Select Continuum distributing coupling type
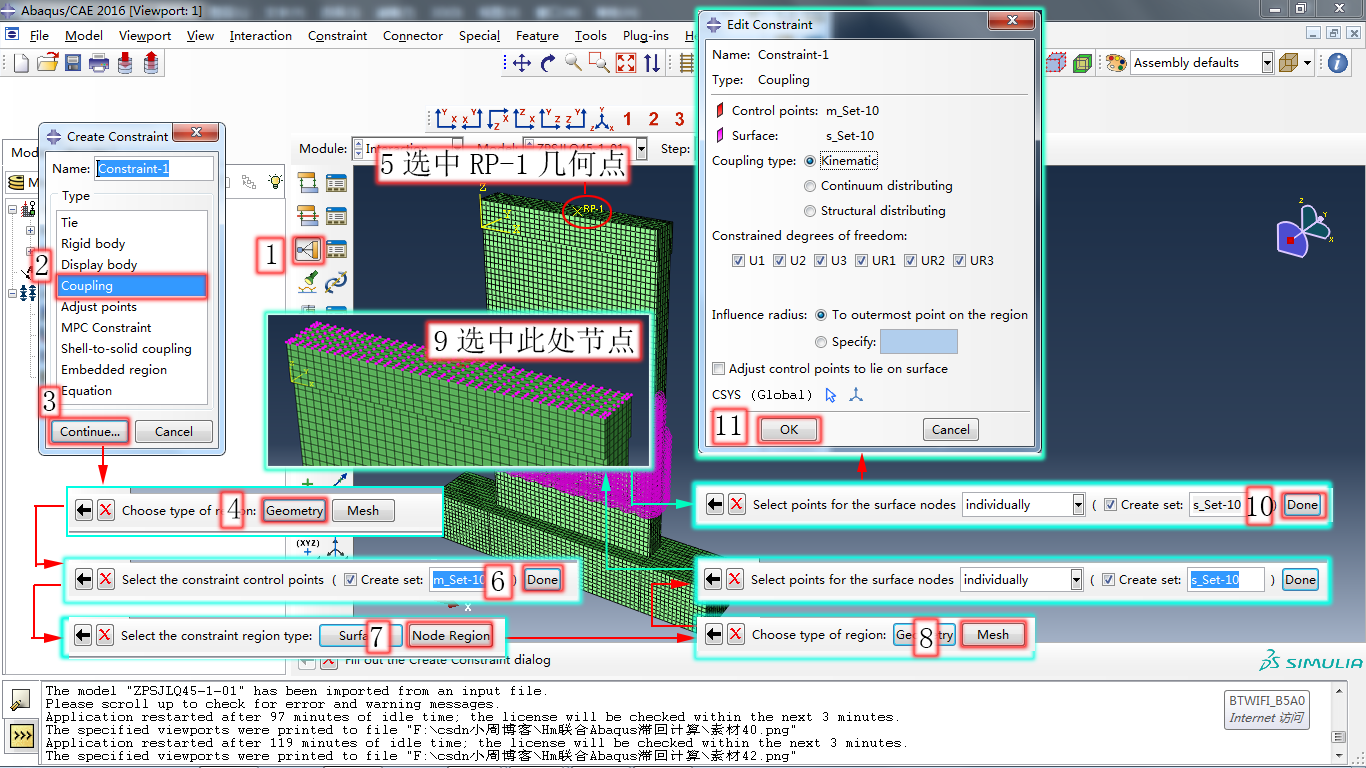 [810, 186]
